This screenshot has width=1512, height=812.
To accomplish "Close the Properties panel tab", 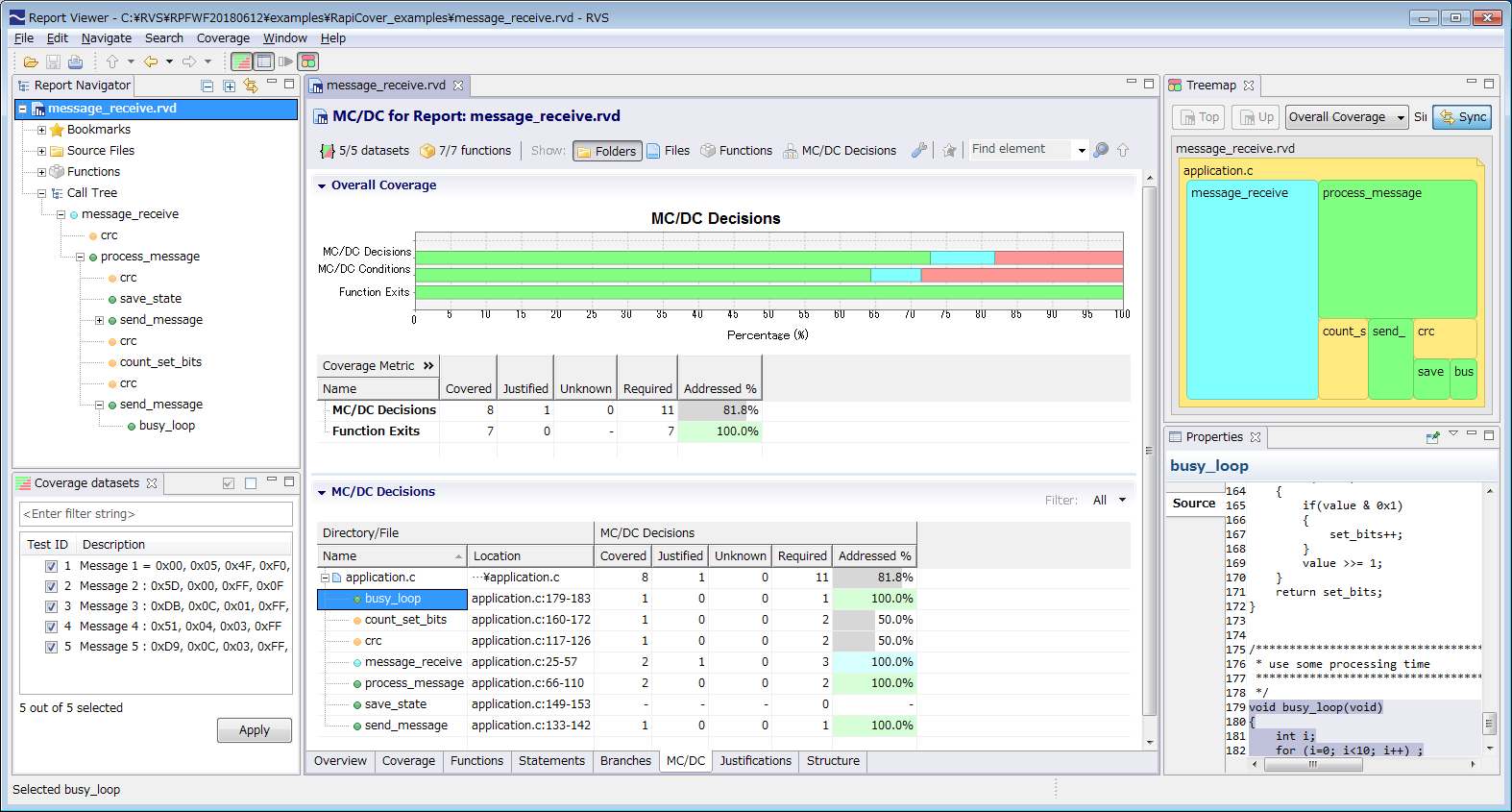I will pos(1256,437).
